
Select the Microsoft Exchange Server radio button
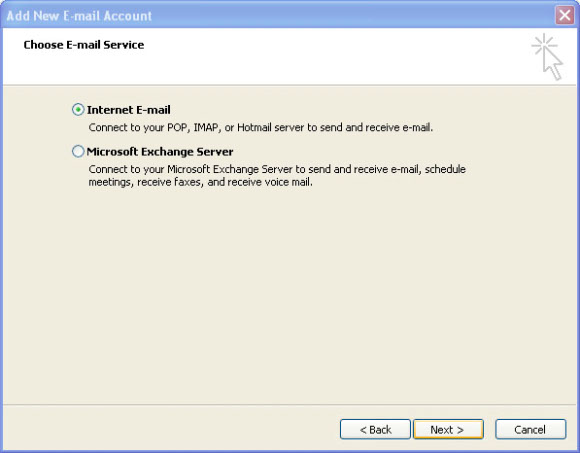(78, 151)
